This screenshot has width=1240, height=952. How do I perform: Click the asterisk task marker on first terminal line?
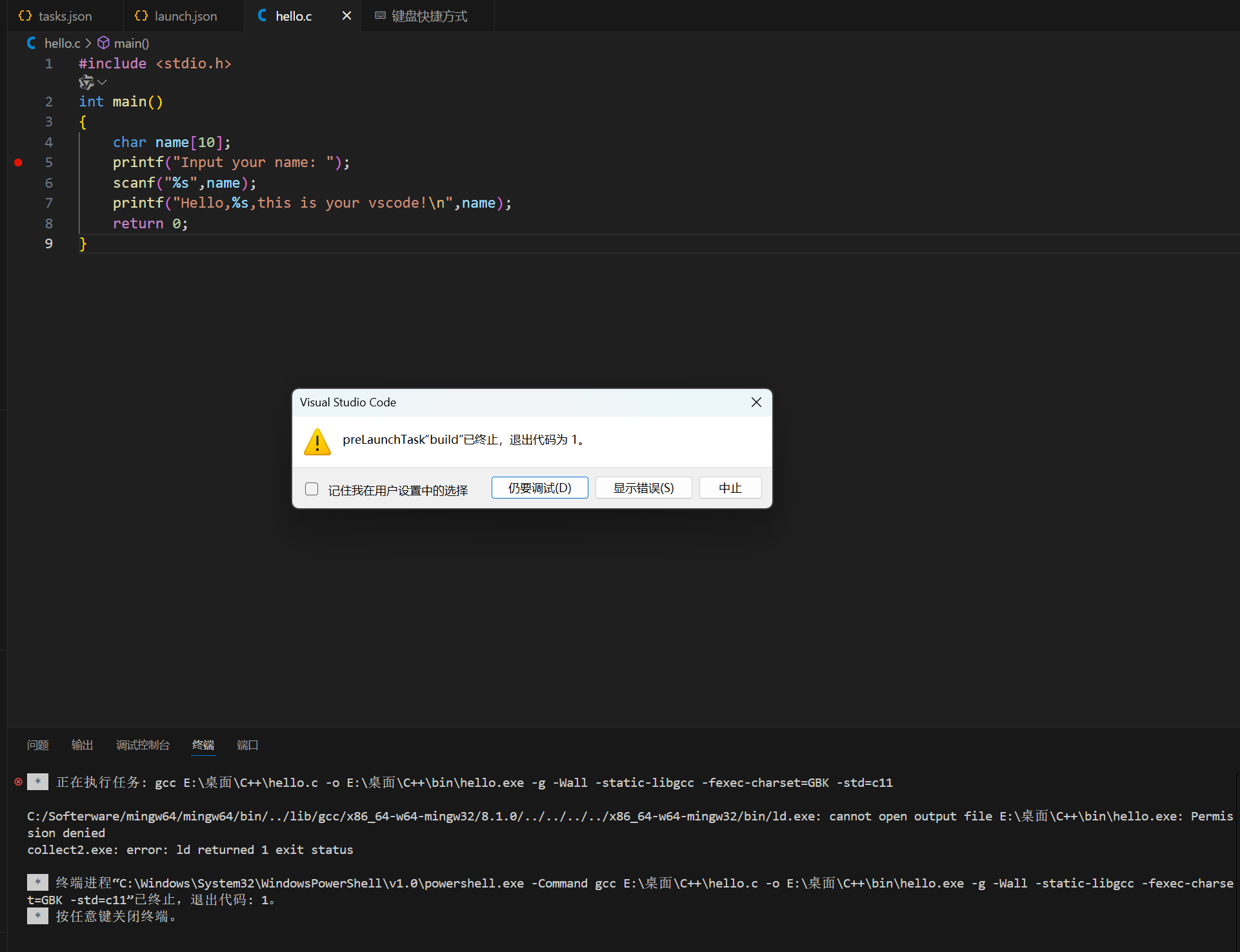tap(37, 782)
